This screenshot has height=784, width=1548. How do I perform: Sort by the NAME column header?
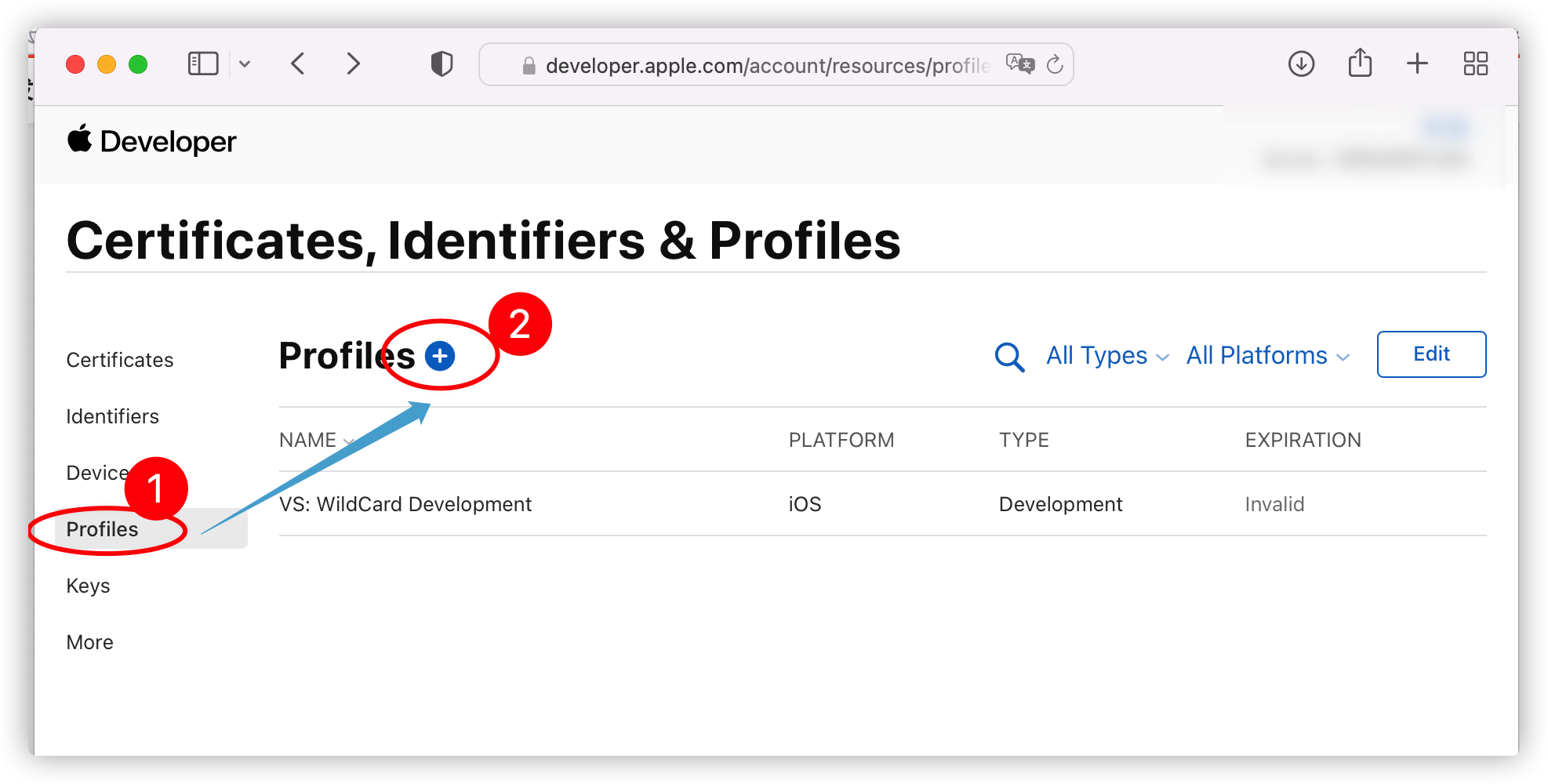click(317, 440)
